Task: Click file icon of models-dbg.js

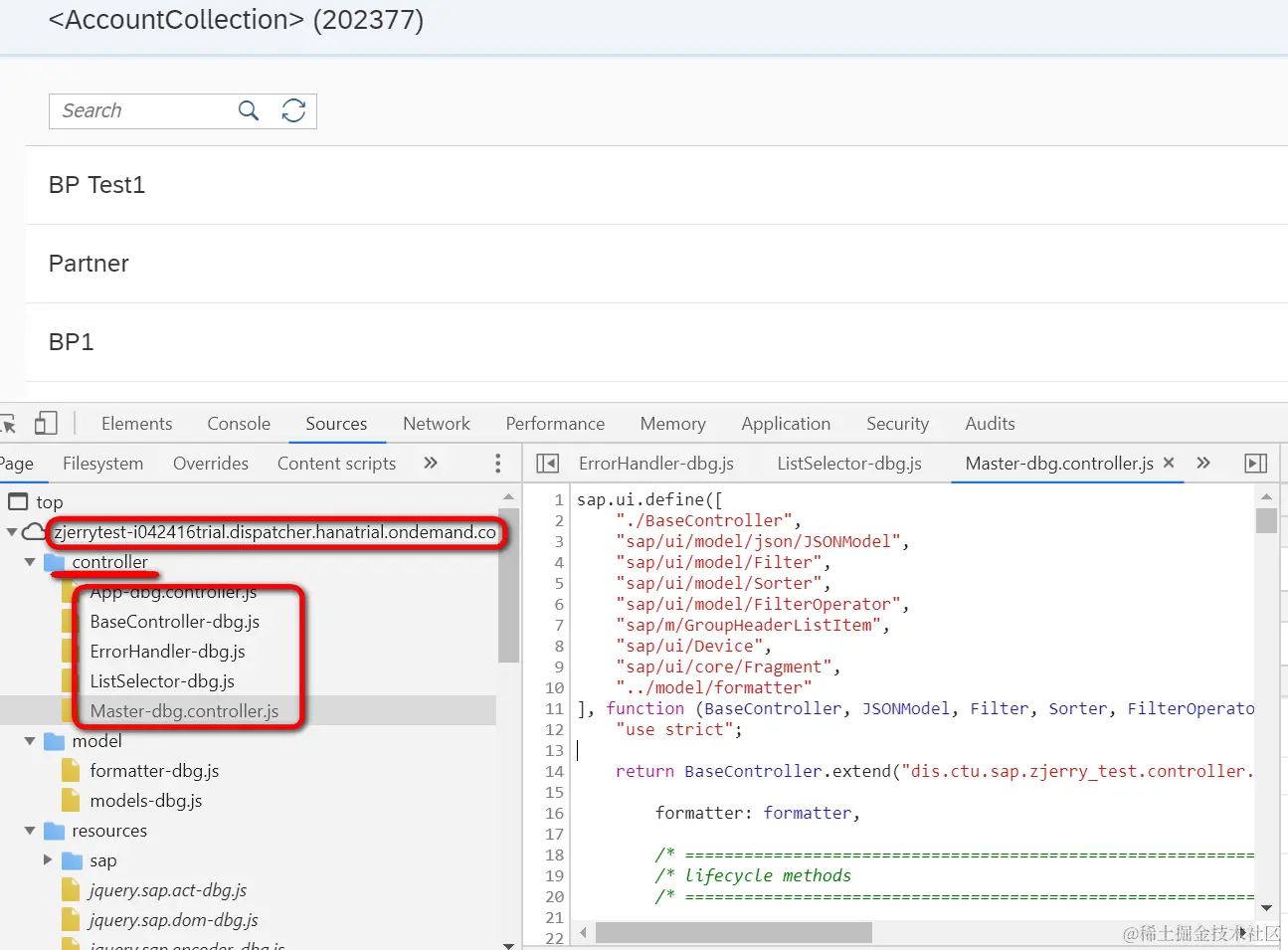Action: coord(71,801)
